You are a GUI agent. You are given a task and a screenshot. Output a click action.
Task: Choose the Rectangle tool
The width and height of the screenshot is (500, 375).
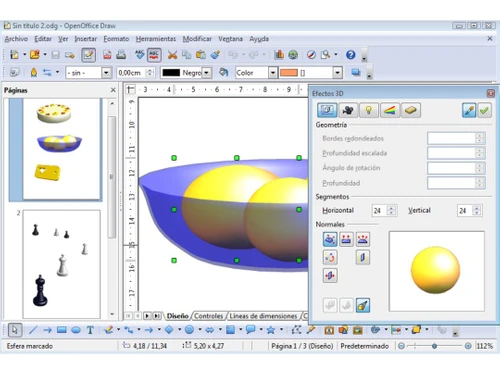[x=61, y=330]
